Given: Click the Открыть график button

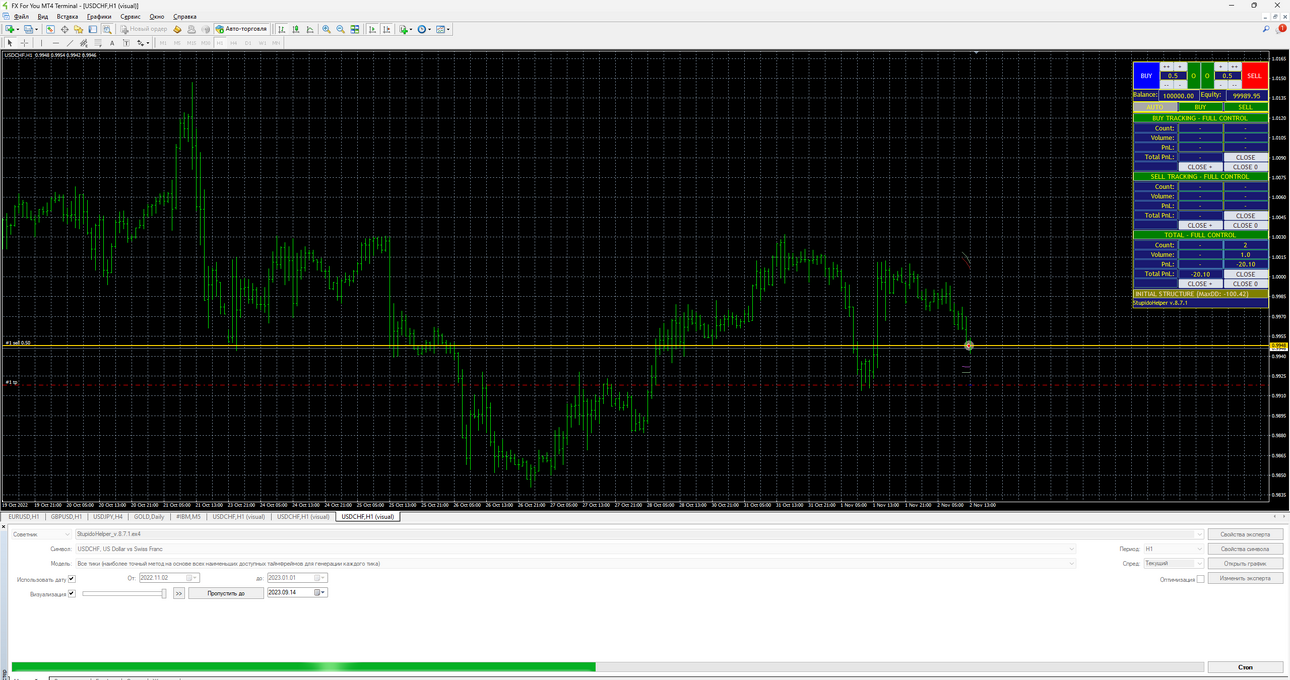Looking at the screenshot, I should click(1245, 564).
